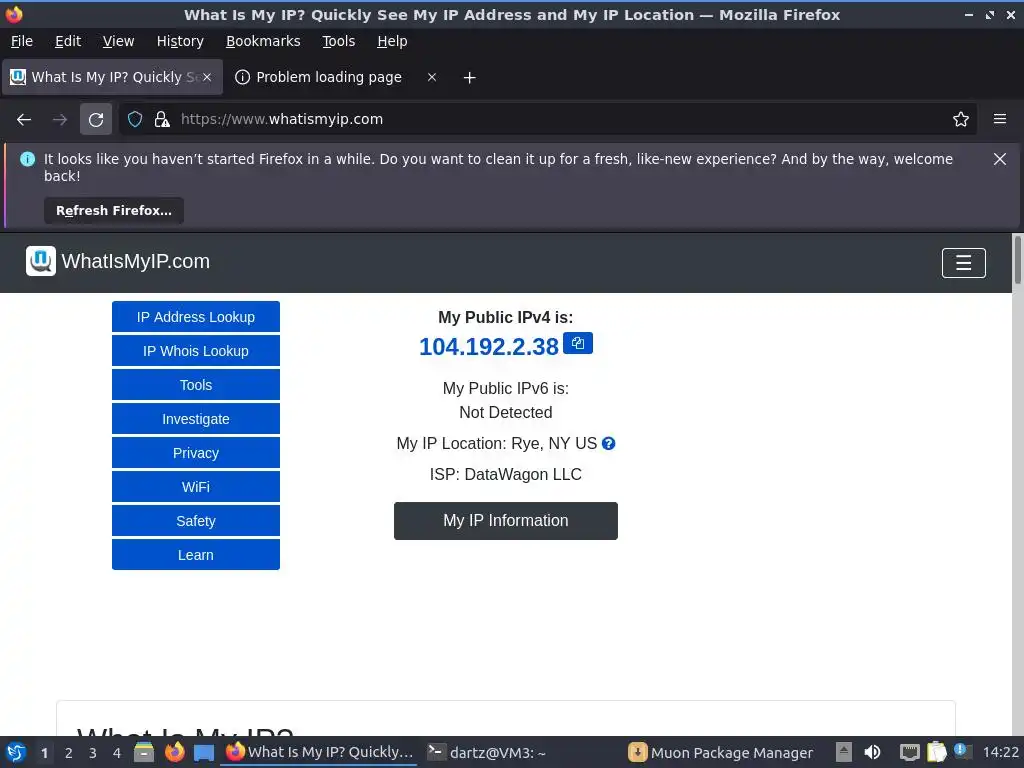Open IP Whois Lookup

196,351
